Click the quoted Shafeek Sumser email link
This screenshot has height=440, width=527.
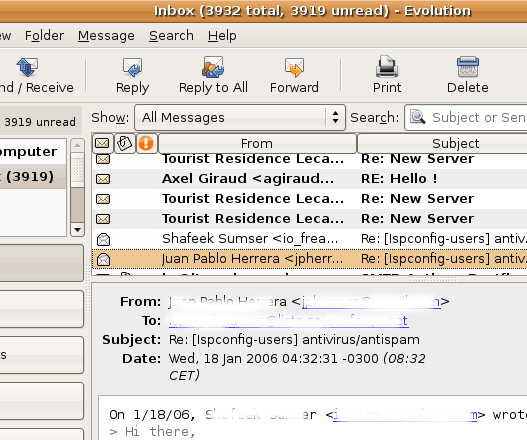click(x=405, y=415)
